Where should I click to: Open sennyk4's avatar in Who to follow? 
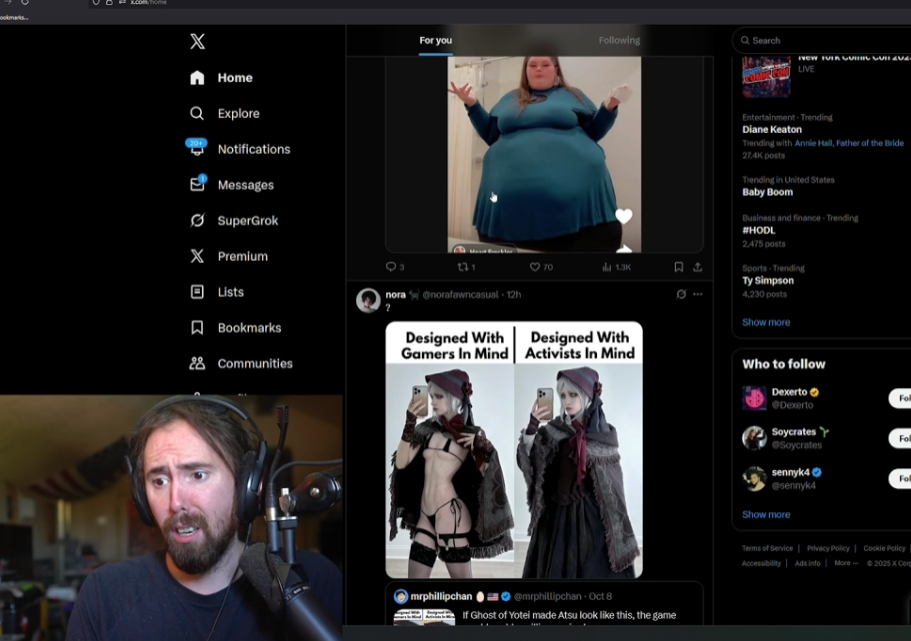tap(754, 478)
